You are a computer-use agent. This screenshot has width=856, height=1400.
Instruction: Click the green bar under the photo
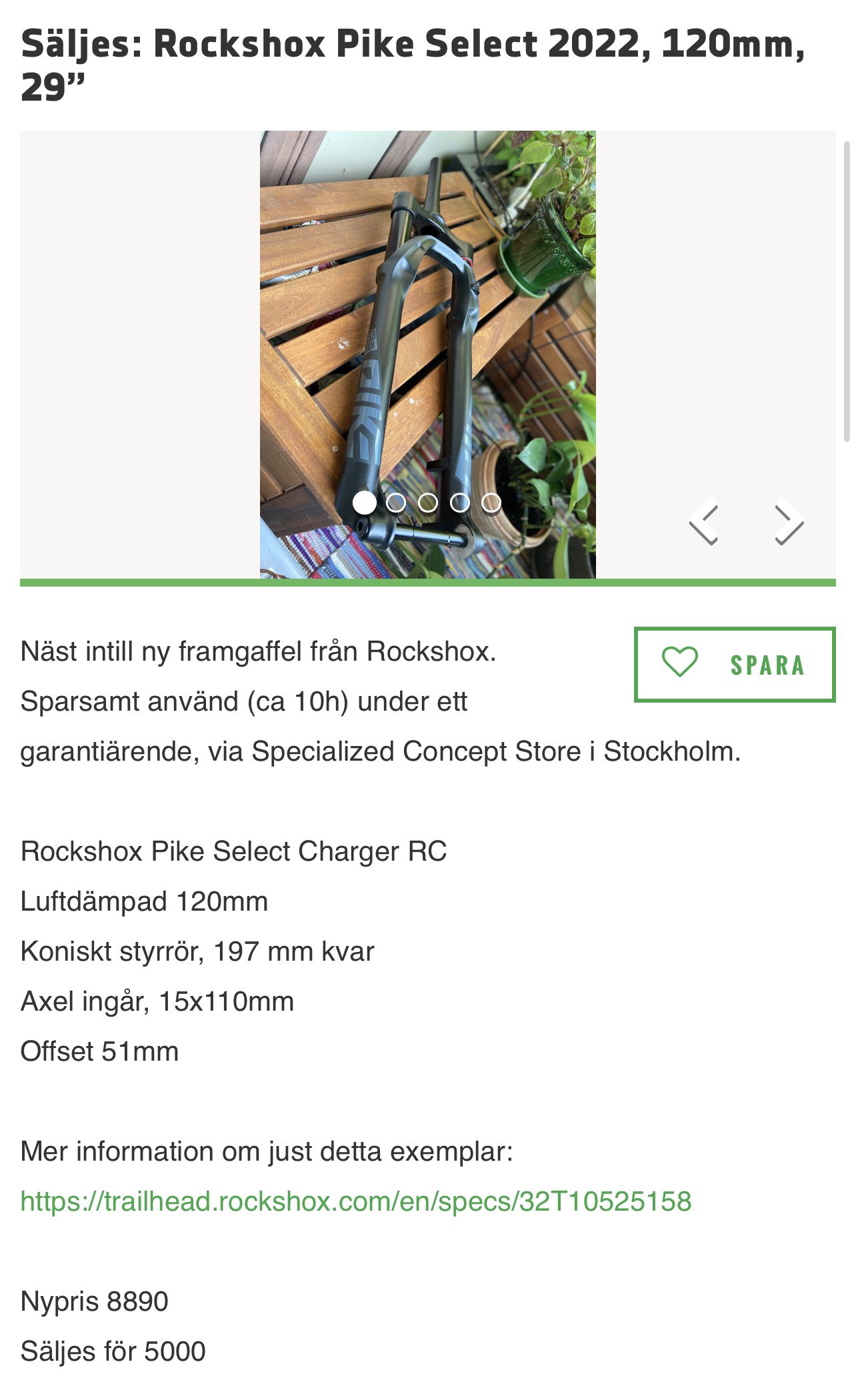(x=427, y=583)
